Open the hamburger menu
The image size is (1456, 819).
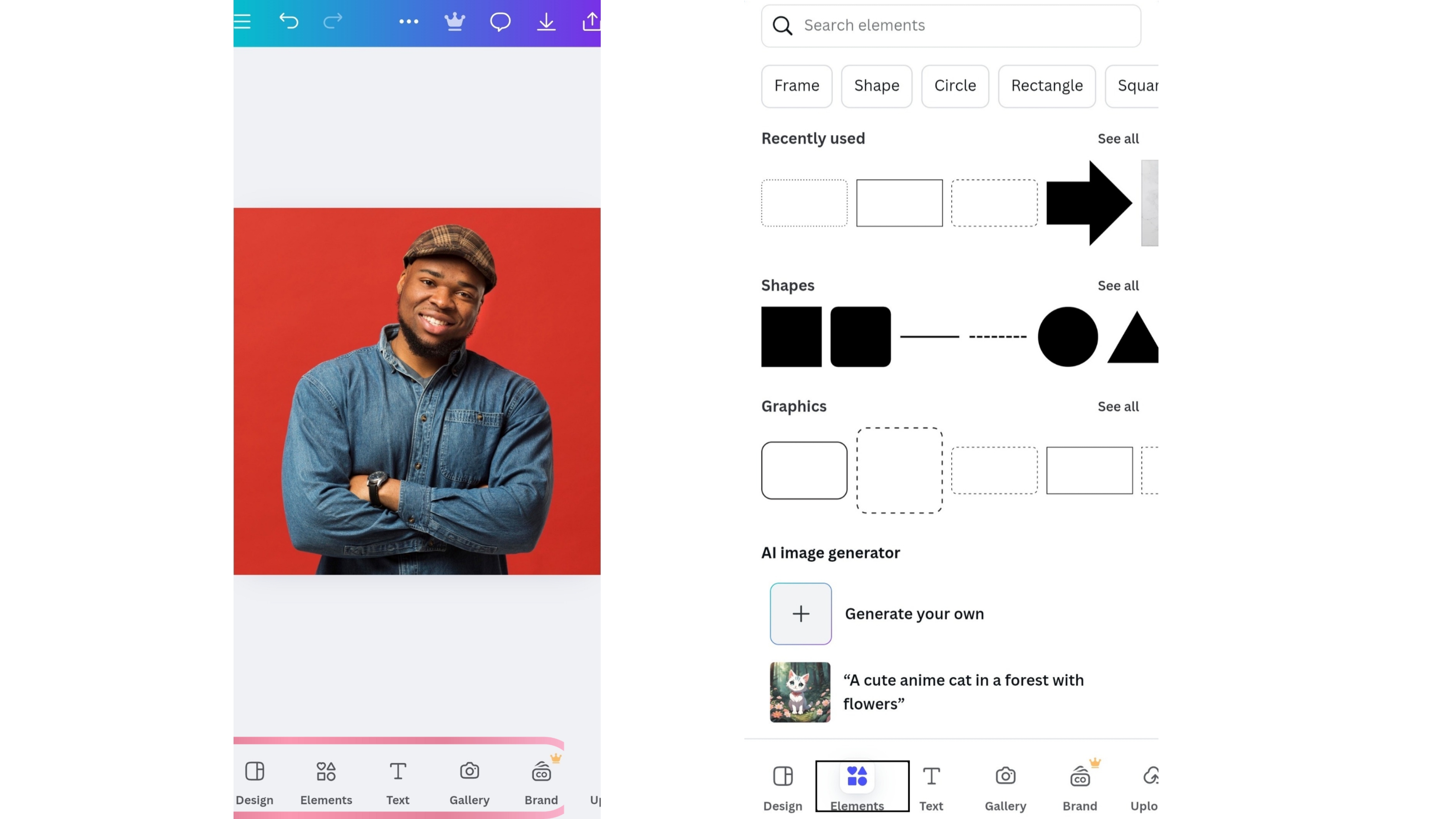(242, 21)
